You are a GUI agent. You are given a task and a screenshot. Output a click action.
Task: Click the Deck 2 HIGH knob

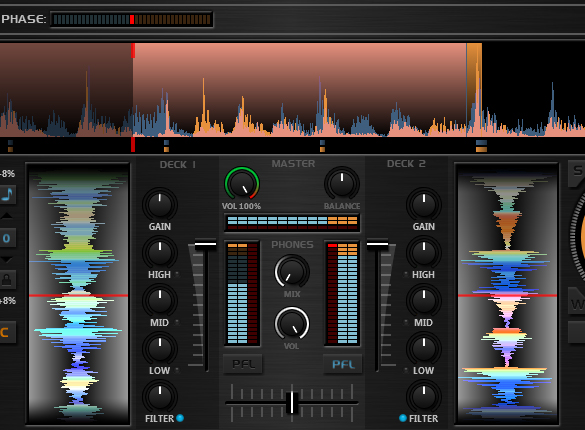423,253
